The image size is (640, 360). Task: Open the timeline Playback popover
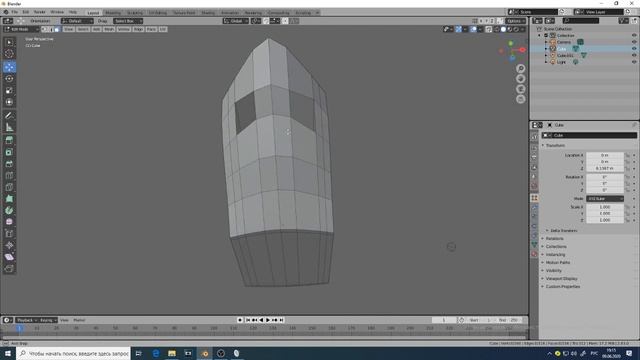(x=27, y=320)
